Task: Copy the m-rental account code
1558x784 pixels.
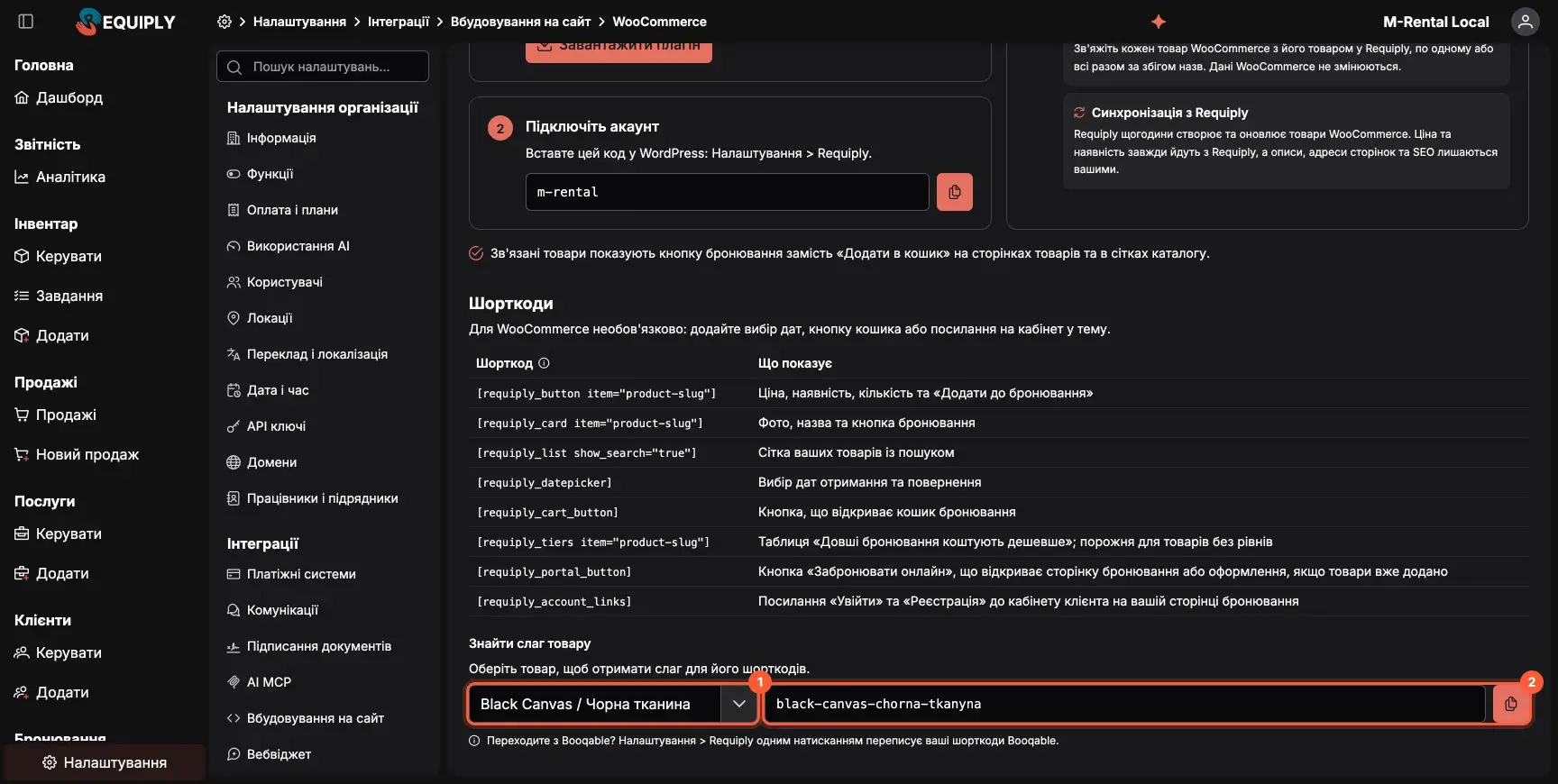Action: 954,192
